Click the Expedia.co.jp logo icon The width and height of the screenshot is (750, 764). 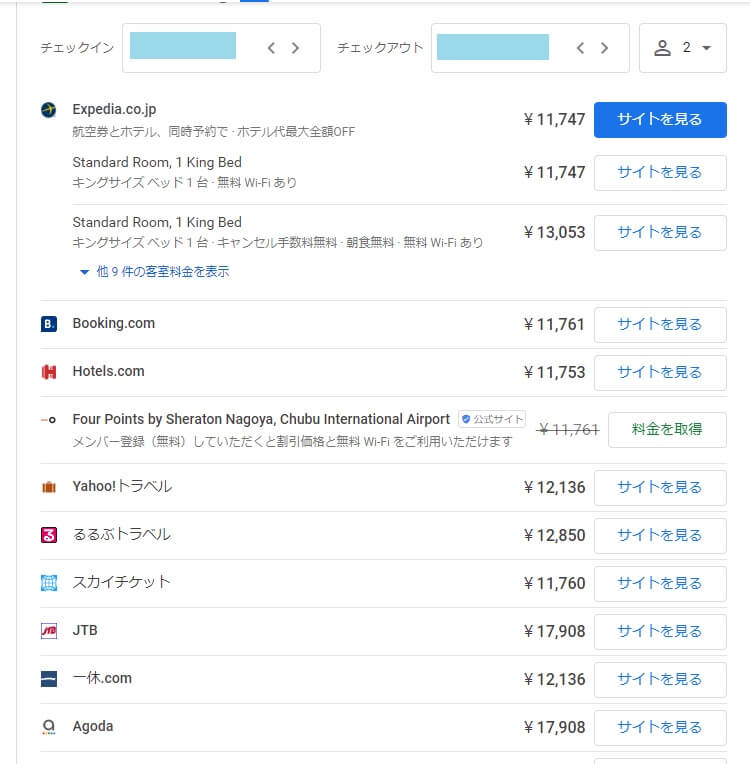49,110
